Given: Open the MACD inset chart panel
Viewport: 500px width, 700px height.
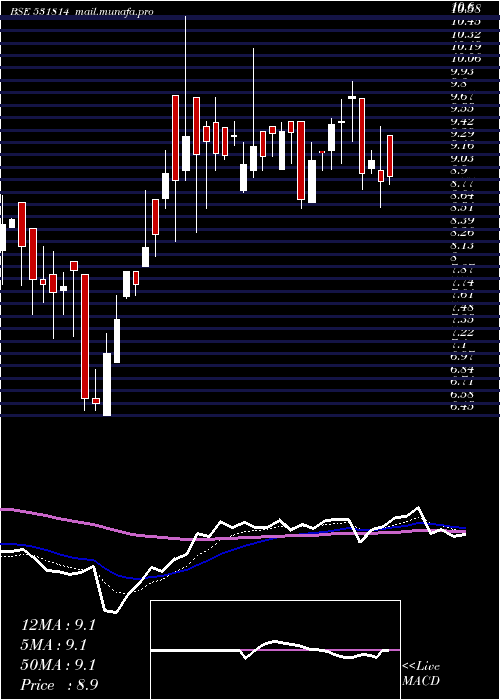Looking at the screenshot, I should pyautogui.click(x=275, y=650).
